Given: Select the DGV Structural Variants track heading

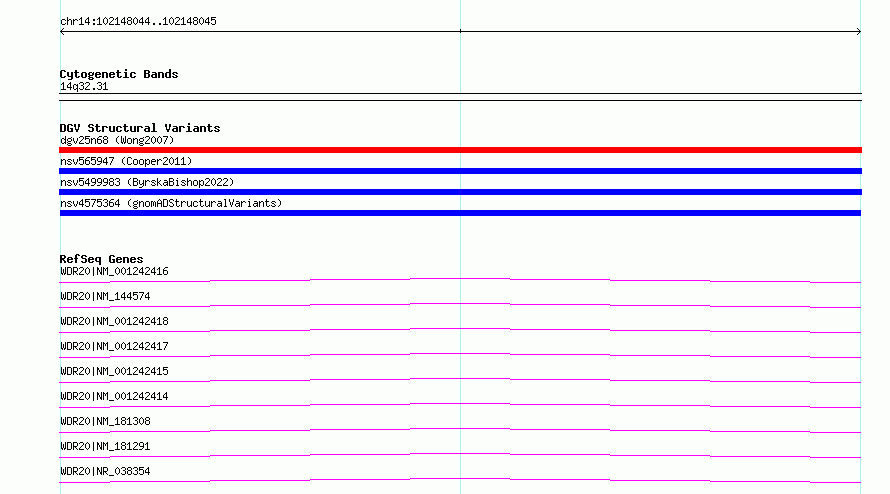Looking at the screenshot, I should 140,128.
